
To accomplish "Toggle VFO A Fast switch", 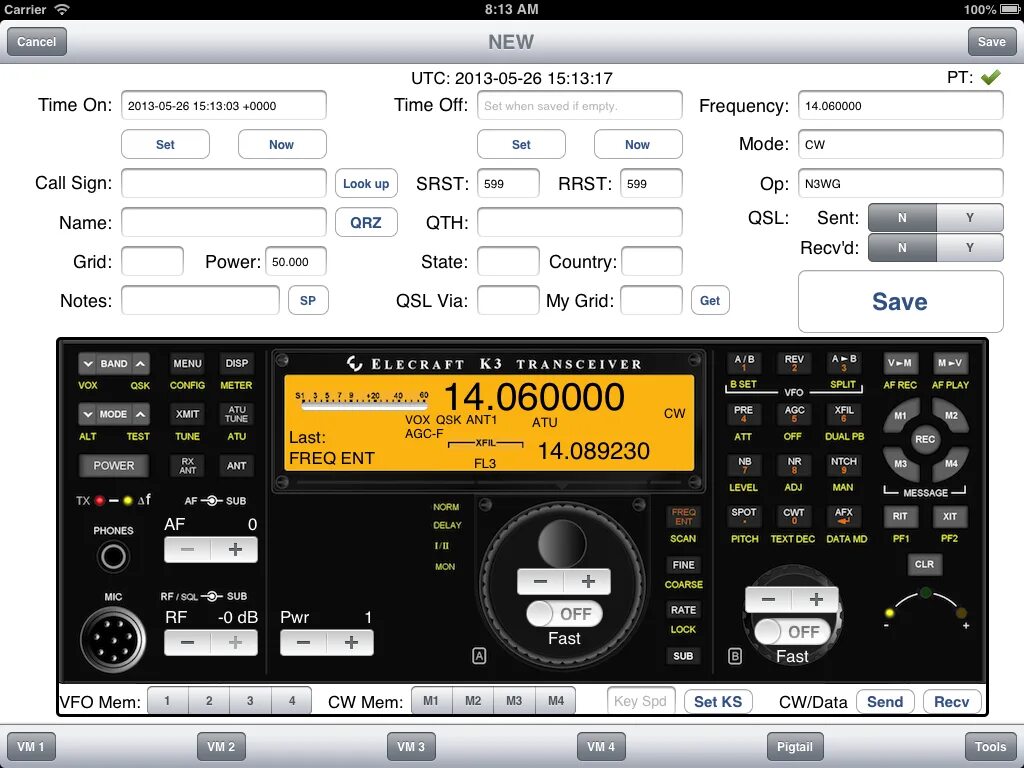I will tap(564, 614).
